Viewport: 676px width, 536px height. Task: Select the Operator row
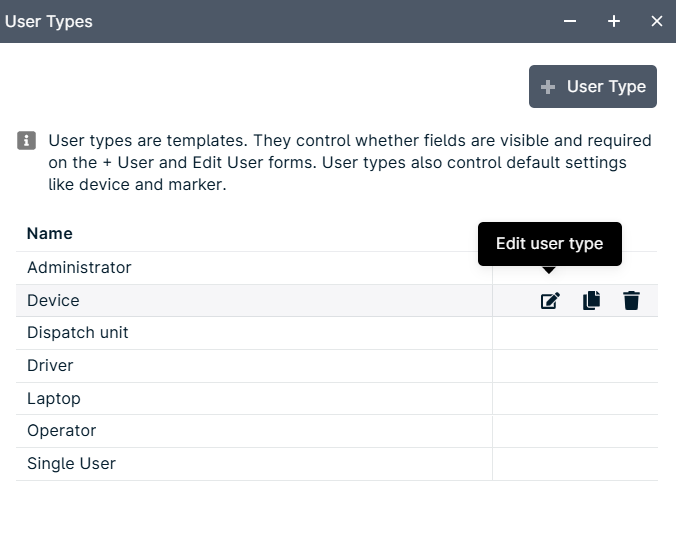(337, 431)
